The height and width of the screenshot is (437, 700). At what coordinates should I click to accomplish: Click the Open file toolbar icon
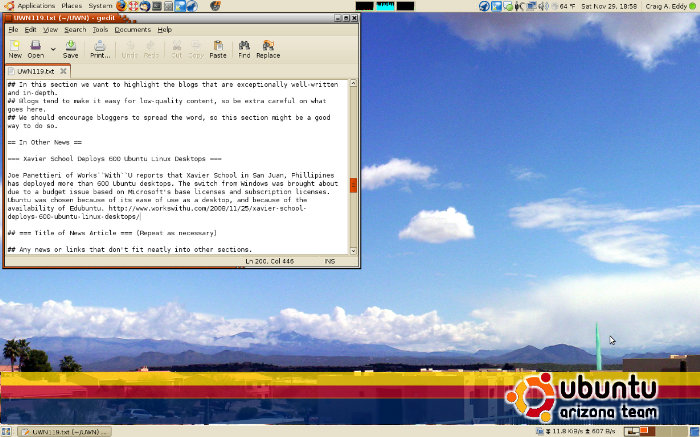[36, 49]
